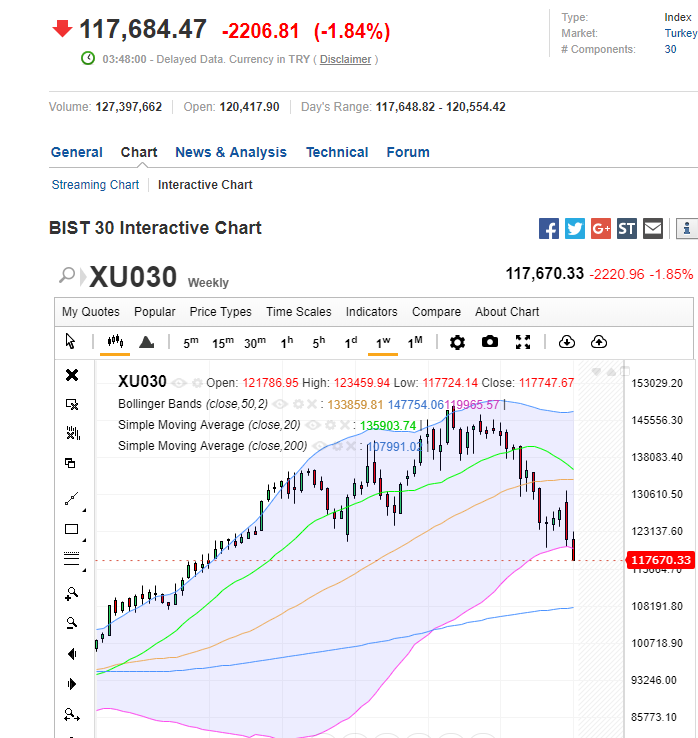Zoom in on the chart
This screenshot has height=738, width=698.
pyautogui.click(x=72, y=594)
